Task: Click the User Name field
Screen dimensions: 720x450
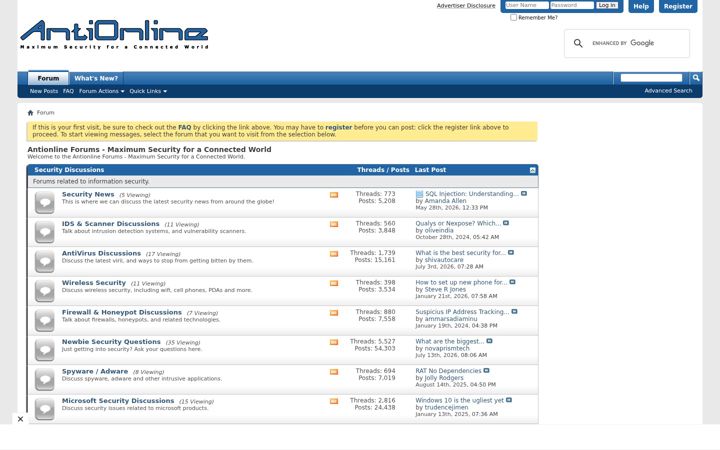Action: 526,5
